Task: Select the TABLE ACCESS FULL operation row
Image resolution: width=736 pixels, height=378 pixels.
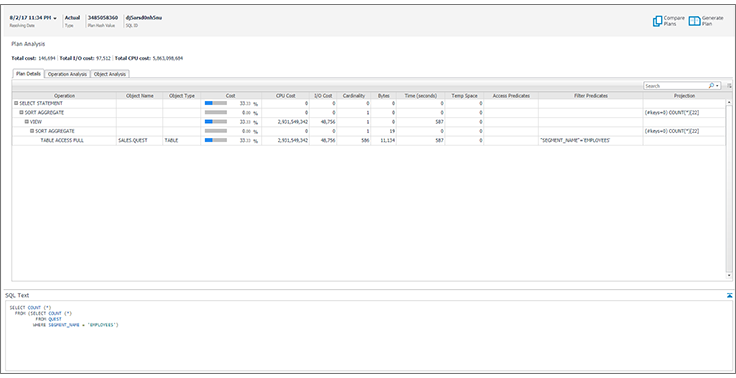Action: [x=368, y=140]
